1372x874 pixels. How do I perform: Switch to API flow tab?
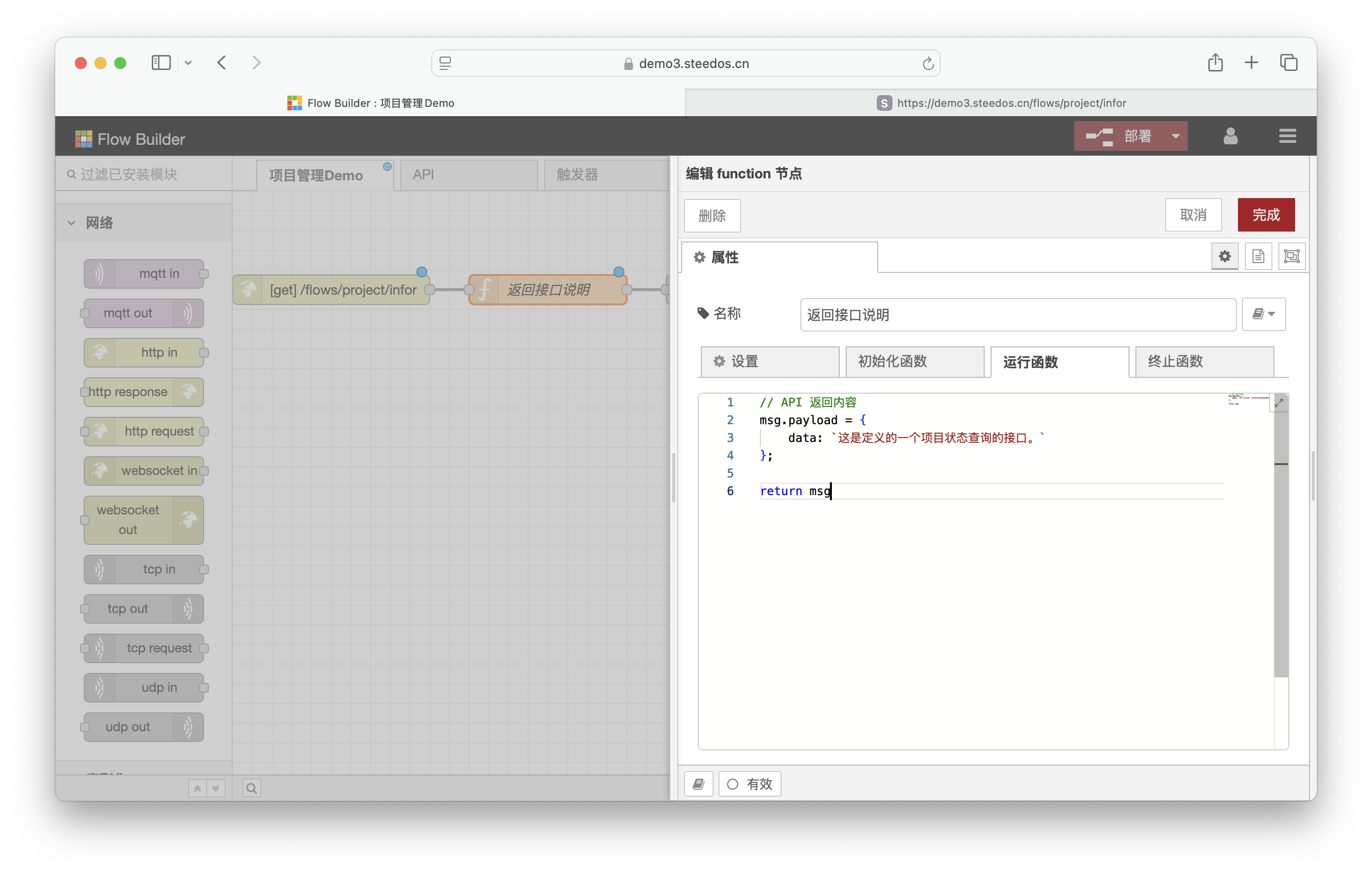point(469,175)
